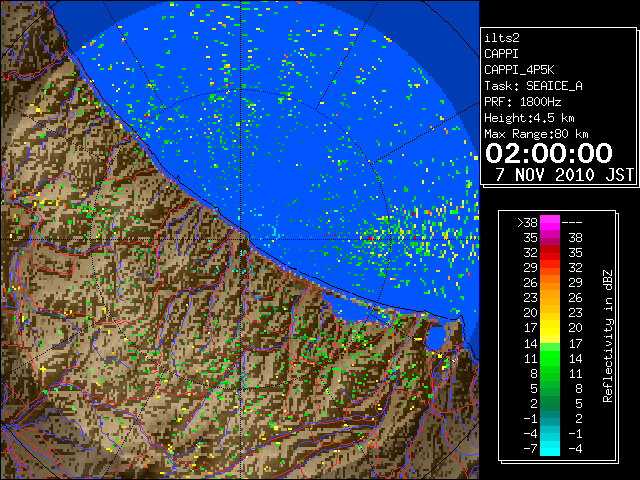The width and height of the screenshot is (640, 480).
Task: Select the 'CAPPI_4P5K' product name text
Action: [x=519, y=70]
